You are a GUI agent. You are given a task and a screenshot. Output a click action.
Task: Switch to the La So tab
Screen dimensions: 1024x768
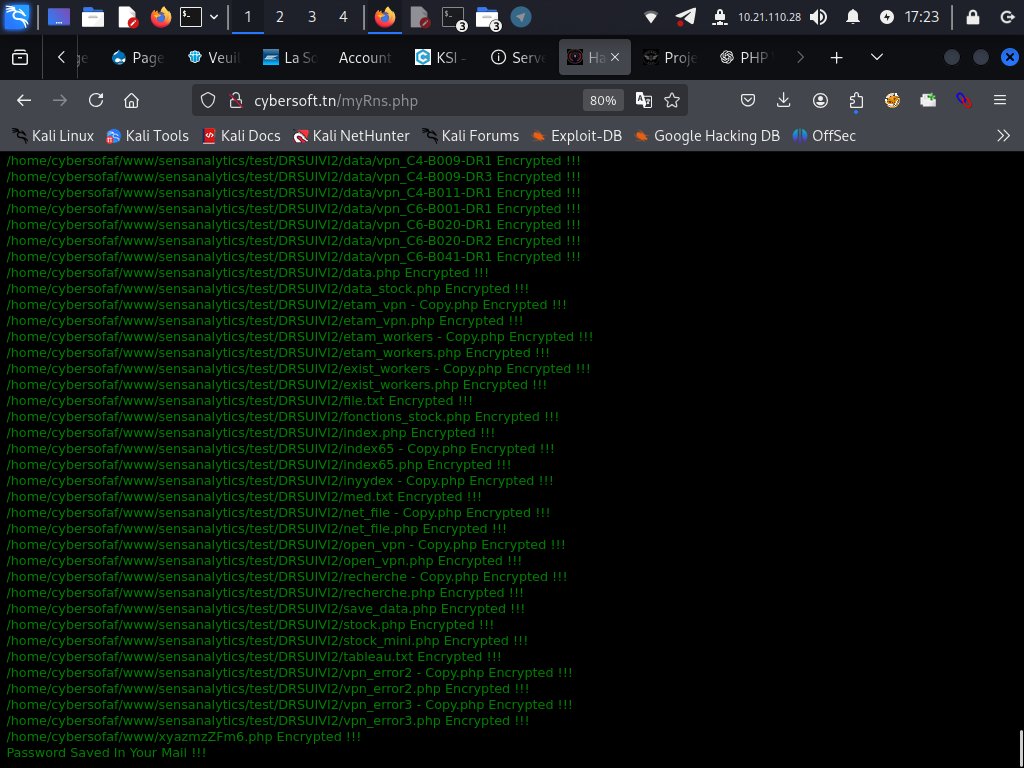(x=290, y=57)
